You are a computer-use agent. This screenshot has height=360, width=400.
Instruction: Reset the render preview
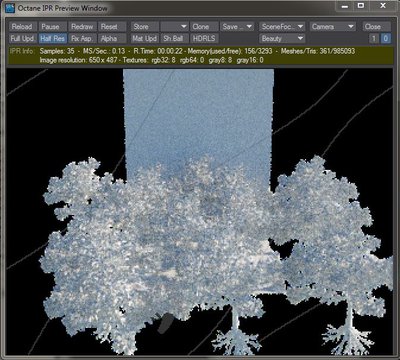tap(112, 27)
